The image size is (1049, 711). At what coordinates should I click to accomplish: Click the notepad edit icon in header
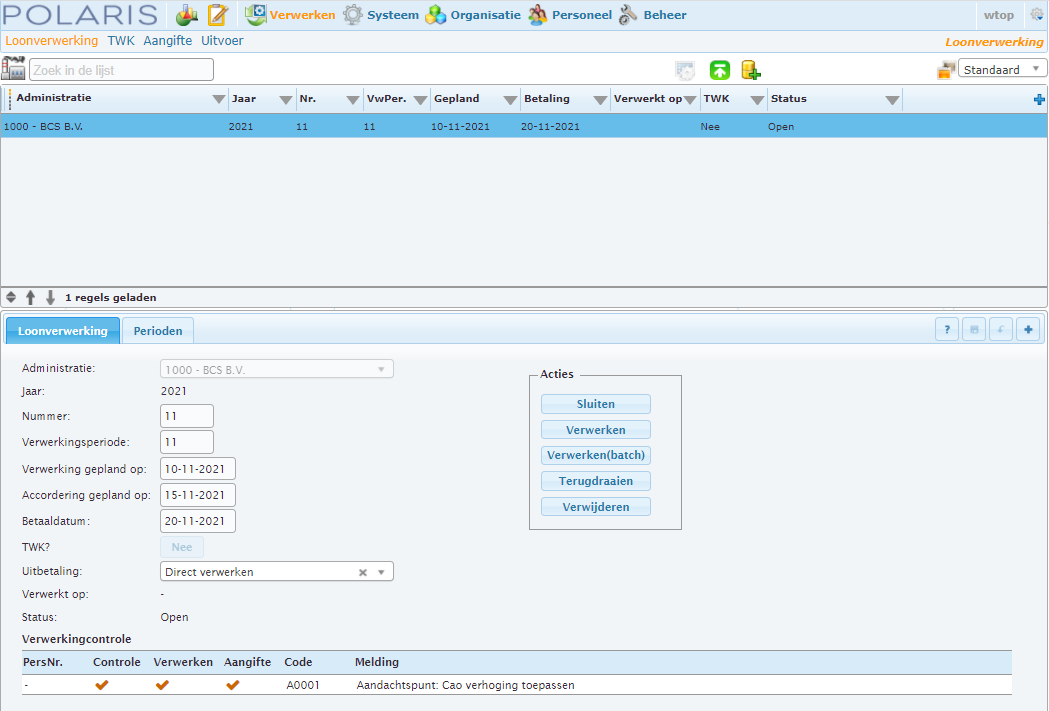[x=218, y=15]
